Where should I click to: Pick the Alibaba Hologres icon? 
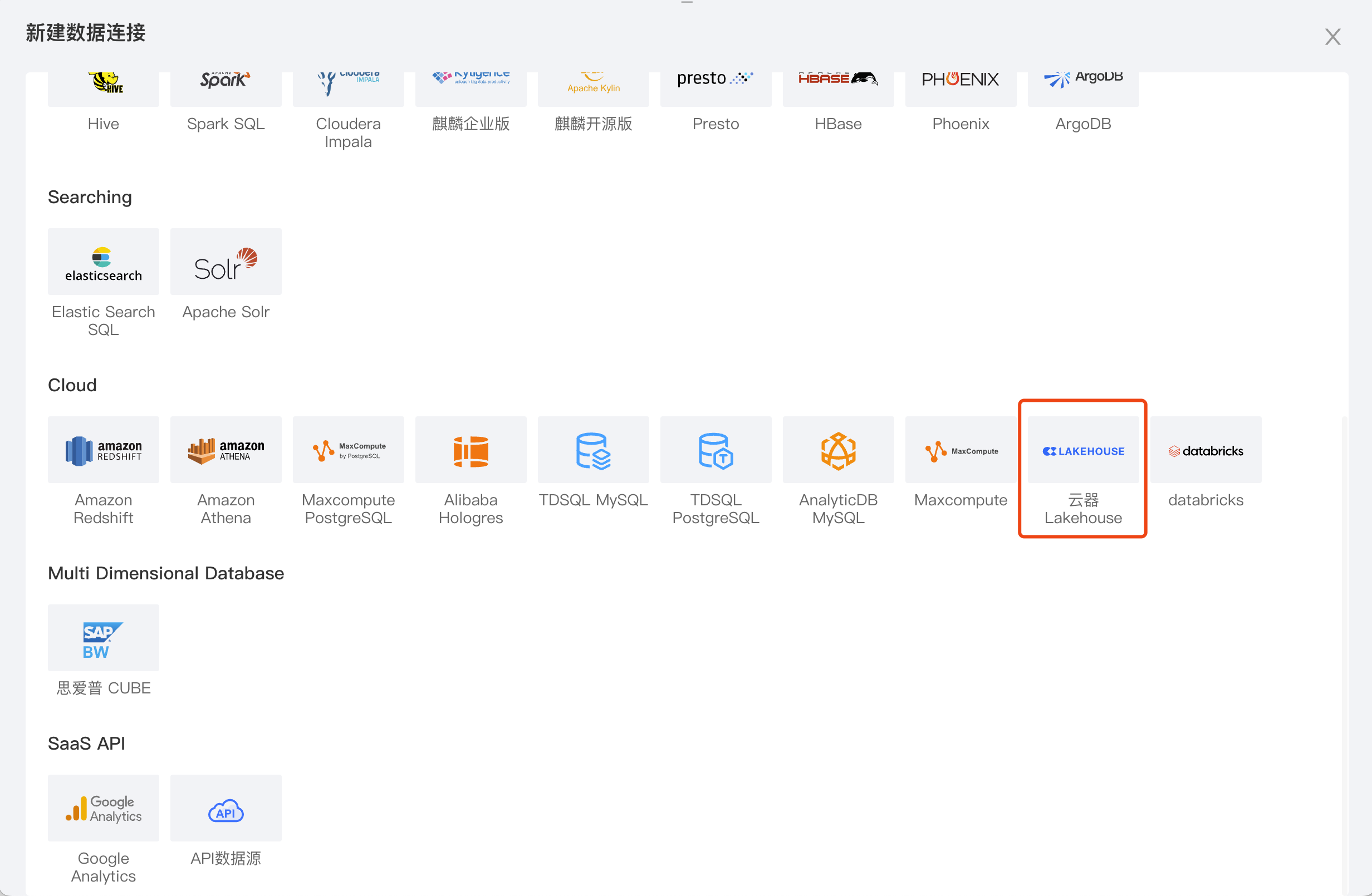click(471, 450)
